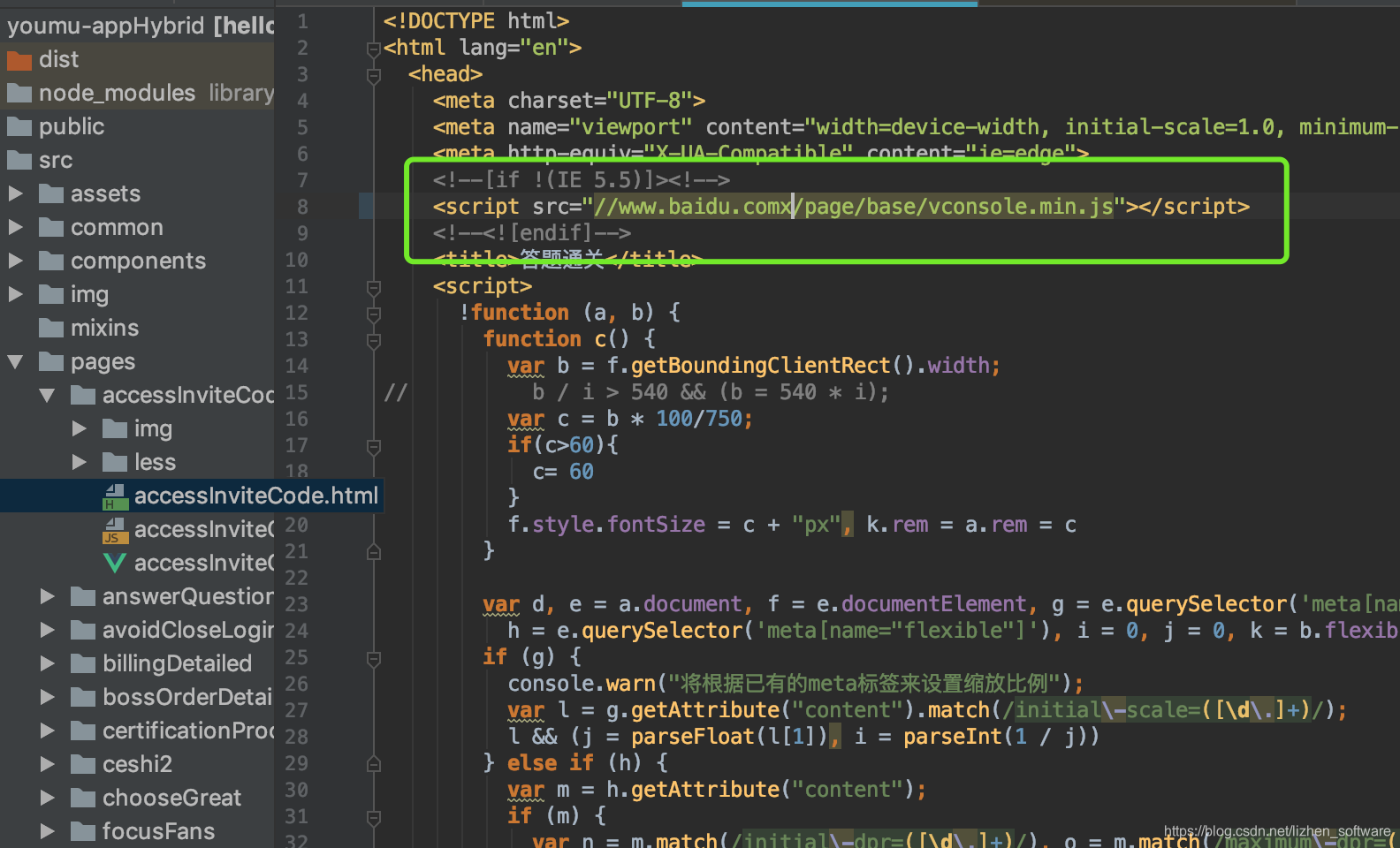
Task: Click the common folder icon
Action: tap(51, 228)
